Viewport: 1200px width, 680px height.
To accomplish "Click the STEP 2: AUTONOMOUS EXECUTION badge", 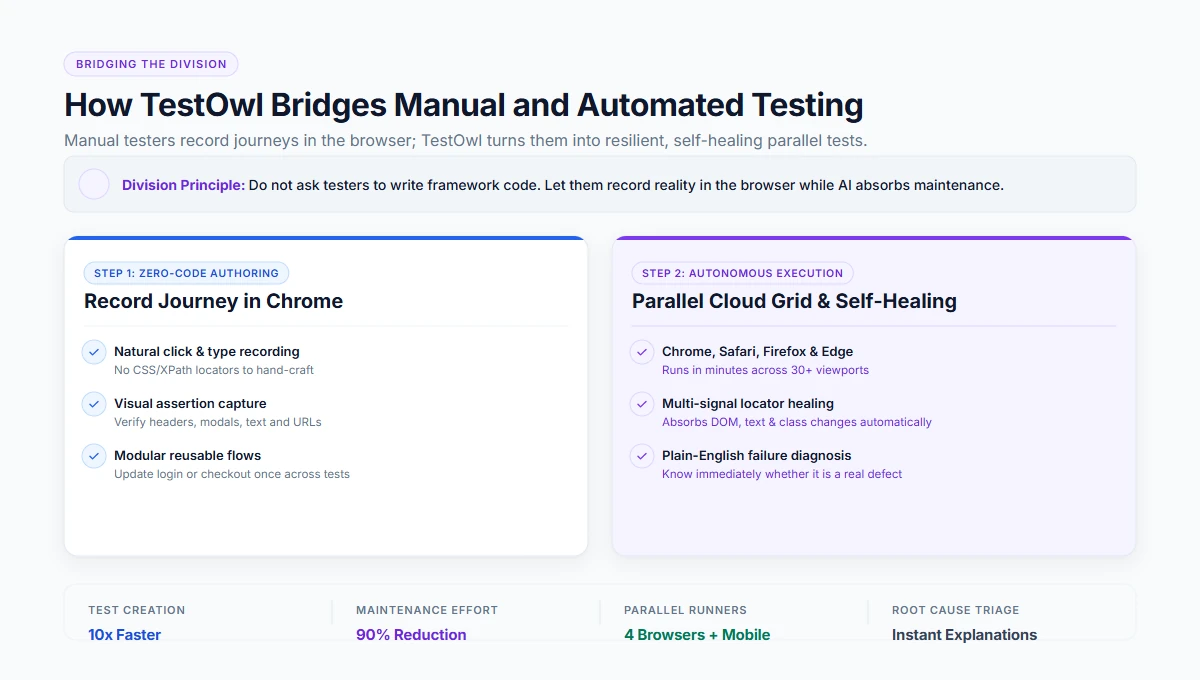I will 742,273.
